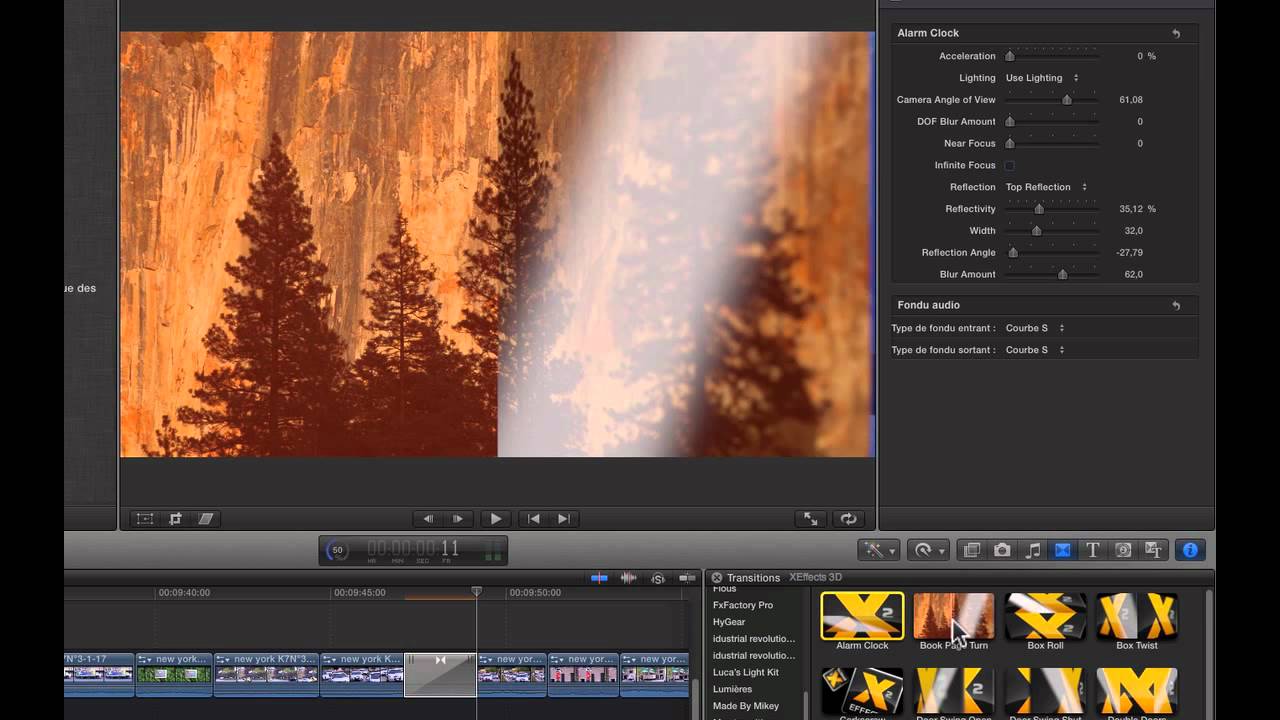
Task: Adjust the Acceleration slider
Action: [1010, 56]
